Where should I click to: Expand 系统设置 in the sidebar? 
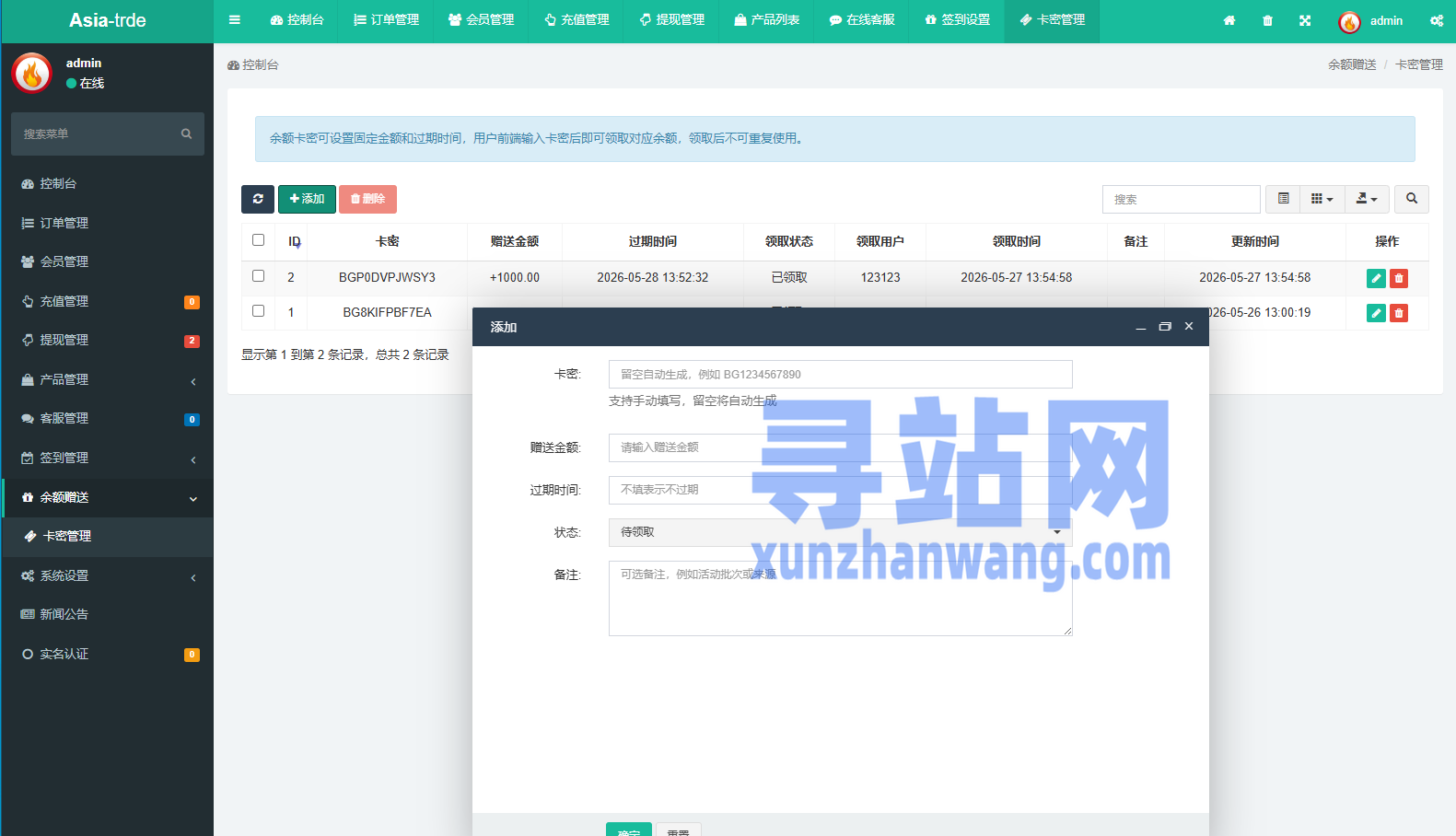107,575
